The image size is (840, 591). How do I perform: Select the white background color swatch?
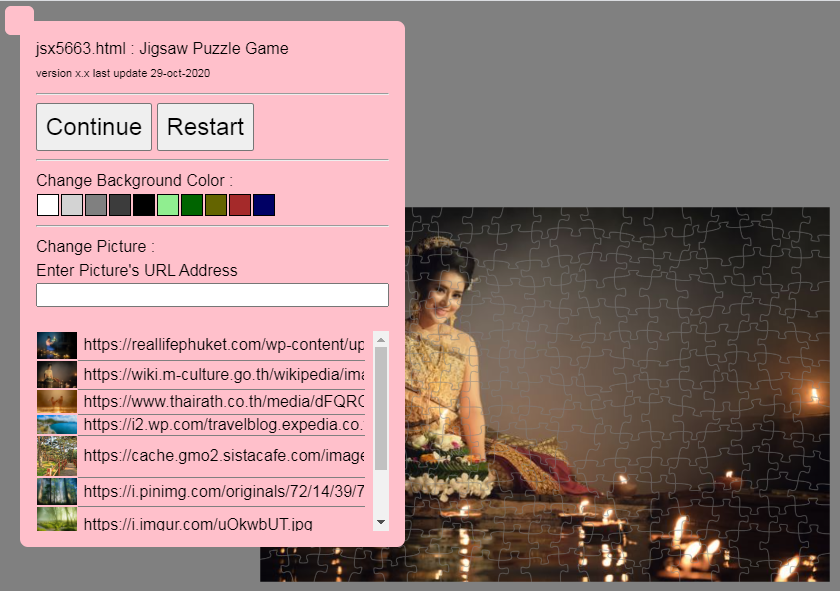click(47, 204)
